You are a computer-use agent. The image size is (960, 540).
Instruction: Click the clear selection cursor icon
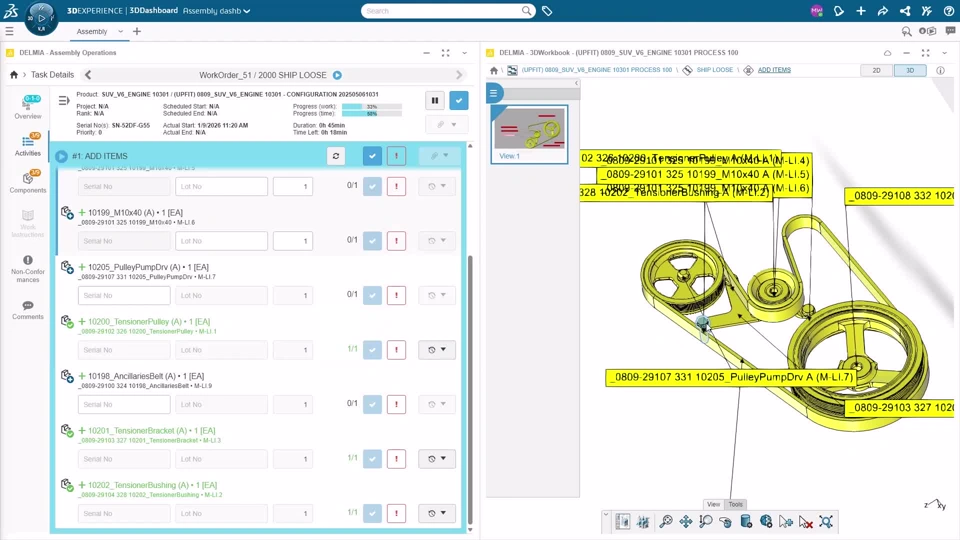[x=806, y=522]
